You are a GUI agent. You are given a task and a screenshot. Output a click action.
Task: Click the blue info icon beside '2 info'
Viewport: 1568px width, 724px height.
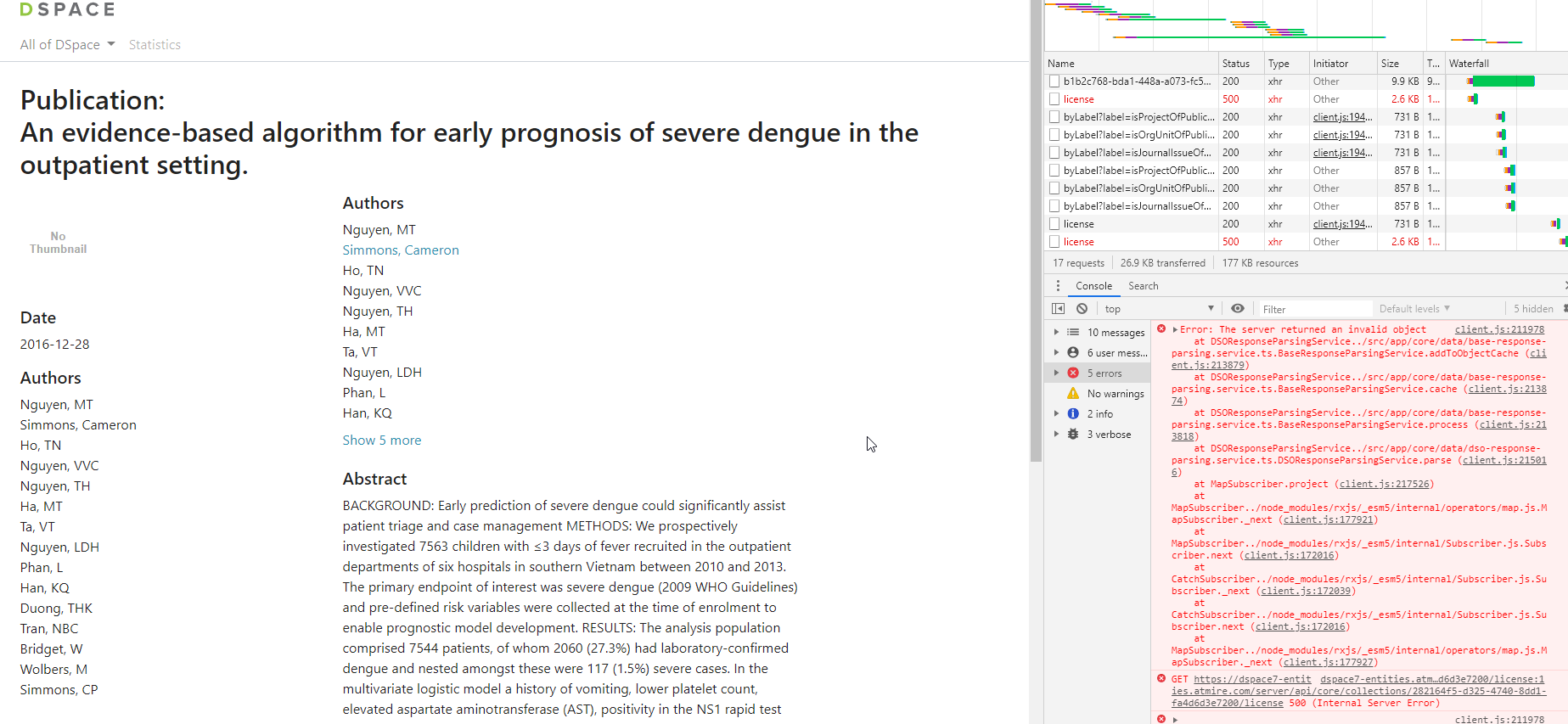coord(1073,414)
